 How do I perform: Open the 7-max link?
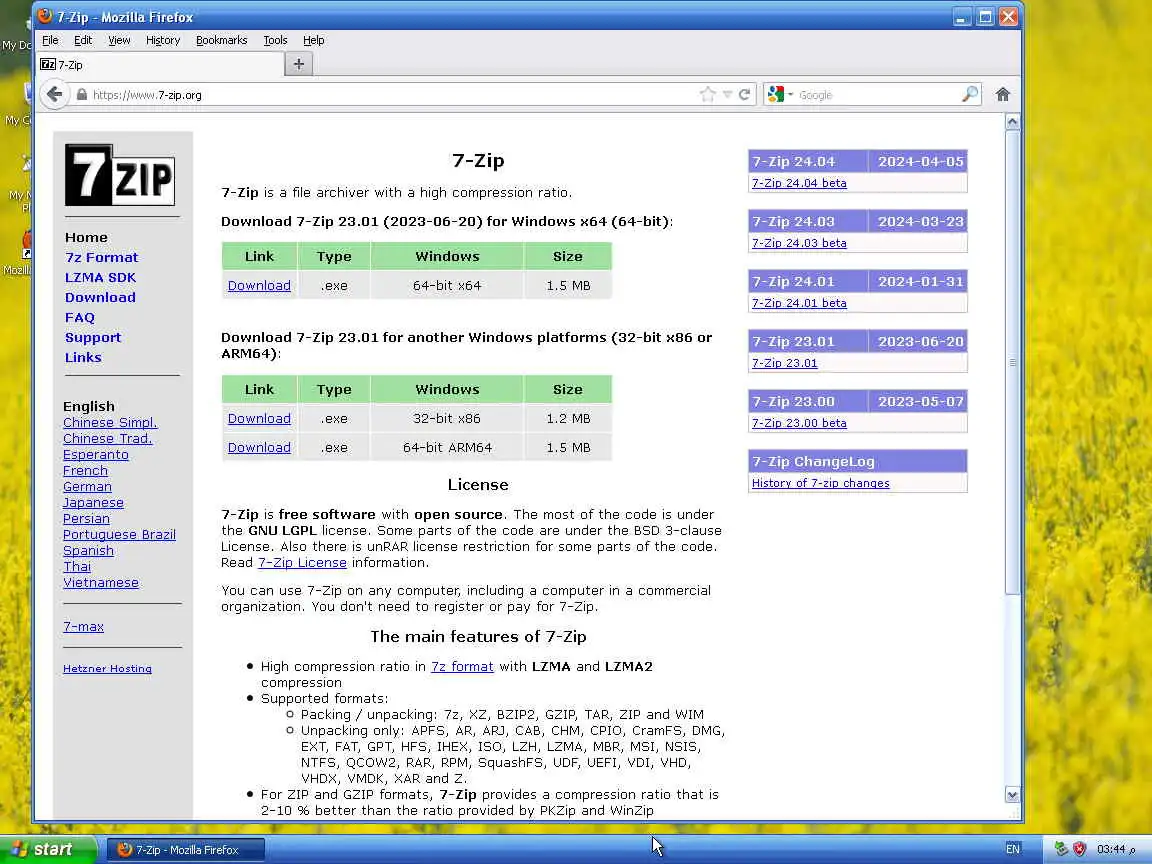point(83,627)
